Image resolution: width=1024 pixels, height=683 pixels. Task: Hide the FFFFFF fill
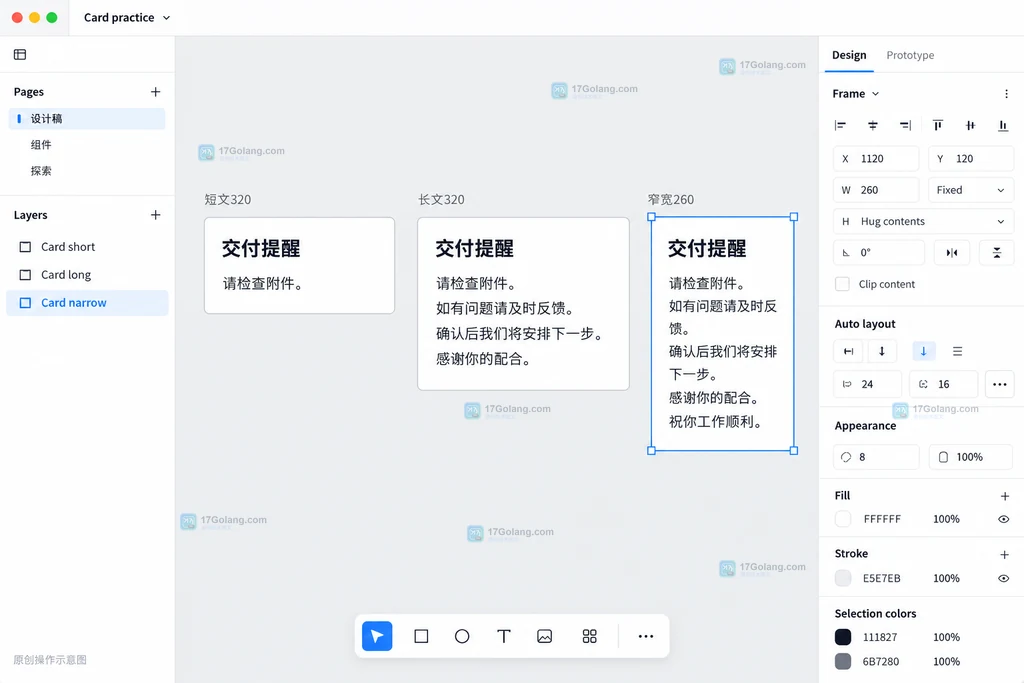tap(1004, 519)
